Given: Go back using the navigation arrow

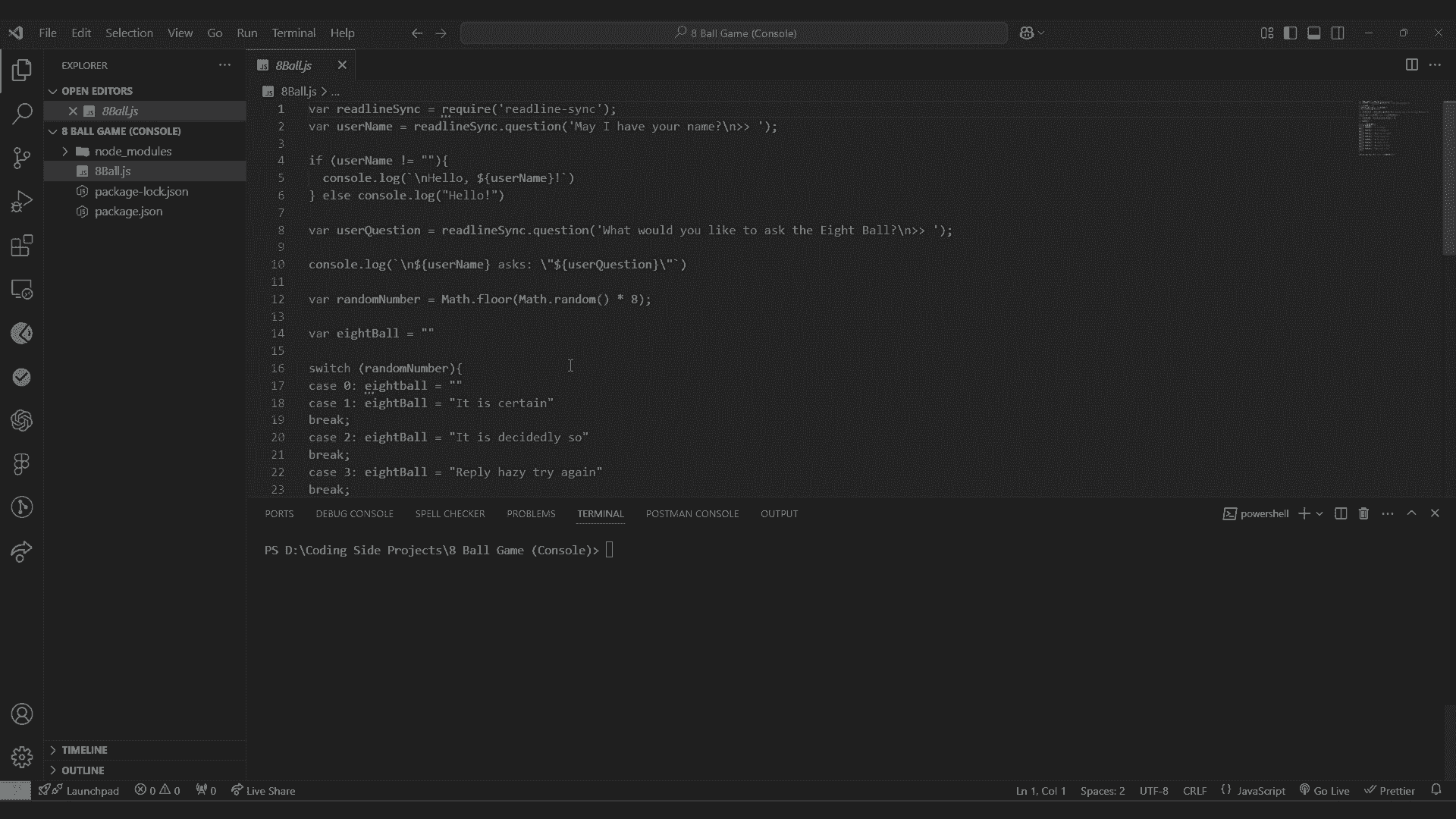Looking at the screenshot, I should click(416, 33).
